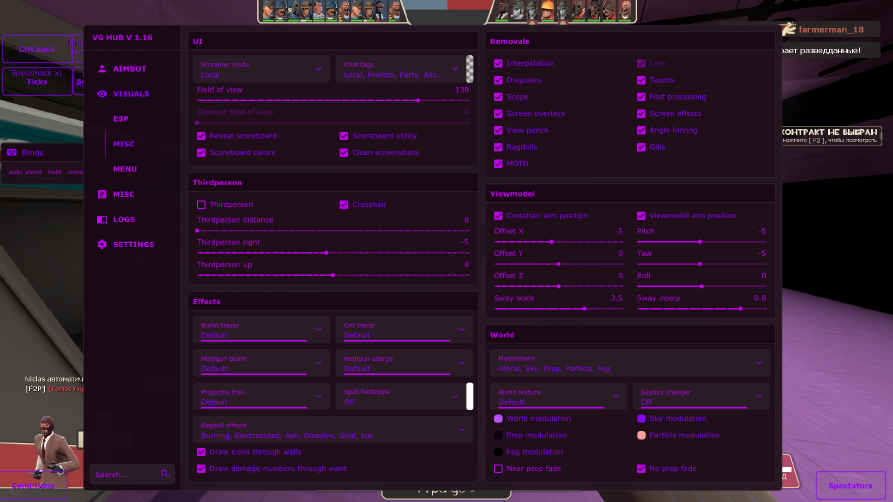The height and width of the screenshot is (502, 893).
Task: Switch to the MENU sub-tab under Visuals
Action: tap(125, 169)
